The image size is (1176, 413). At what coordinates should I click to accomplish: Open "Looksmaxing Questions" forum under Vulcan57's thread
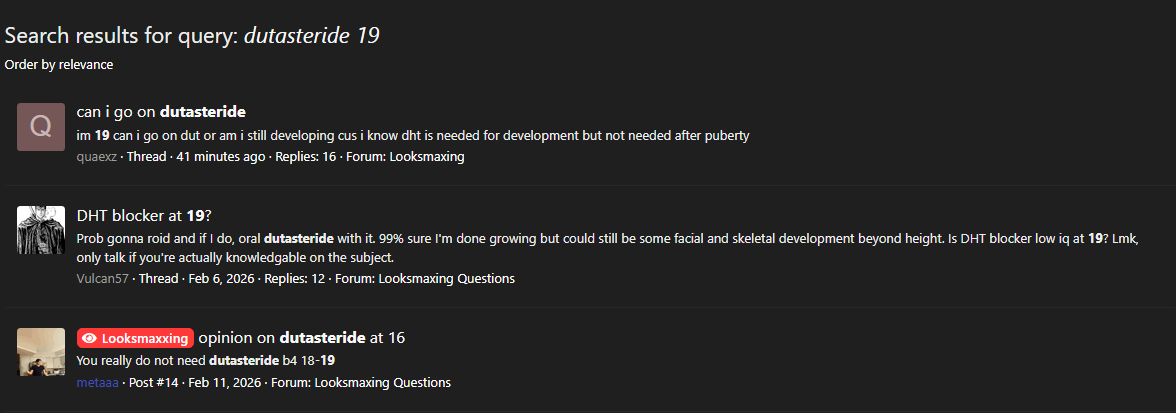(x=446, y=279)
